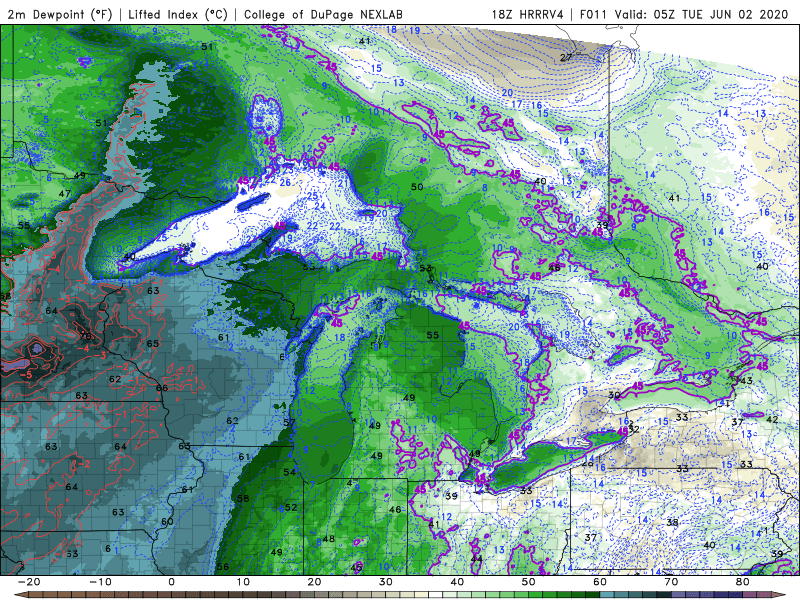Click the '40' colorbar scale label
Image resolution: width=800 pixels, height=600 pixels.
click(x=457, y=582)
